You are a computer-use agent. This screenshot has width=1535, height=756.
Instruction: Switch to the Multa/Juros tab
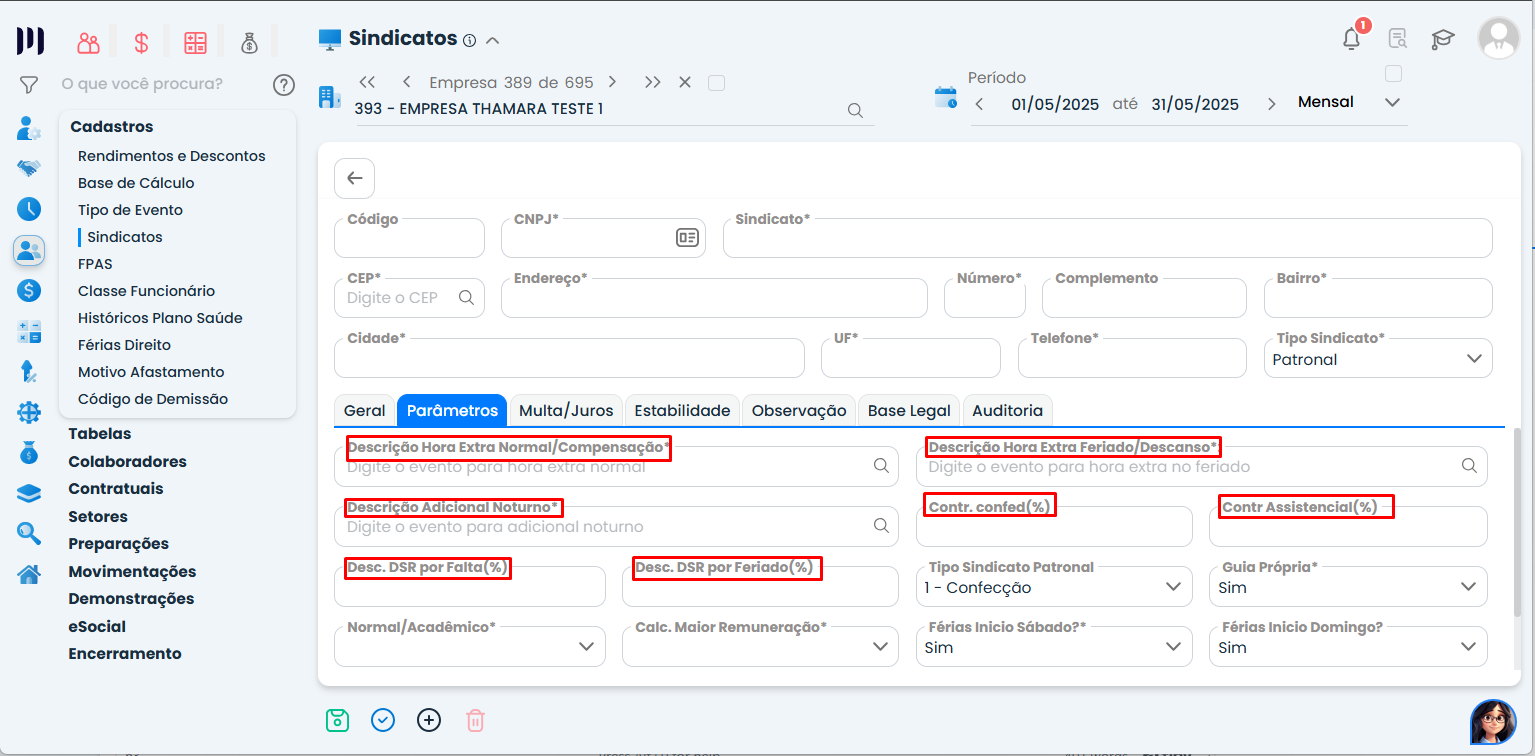[x=566, y=411]
